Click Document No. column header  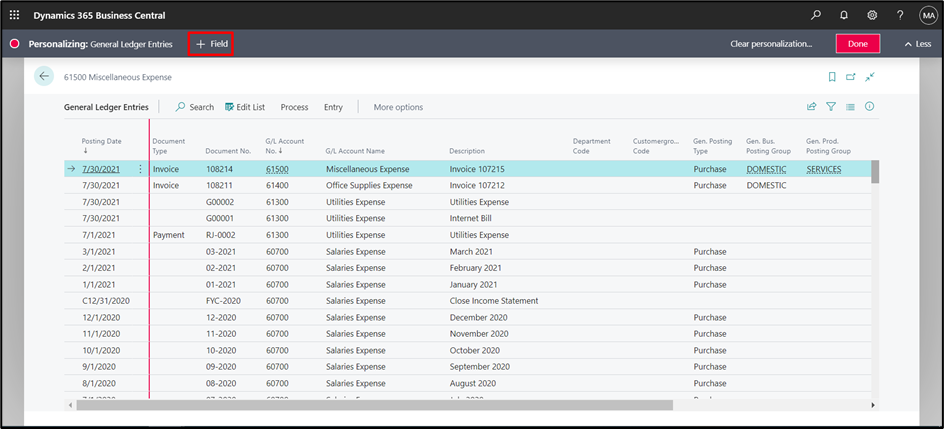(228, 151)
